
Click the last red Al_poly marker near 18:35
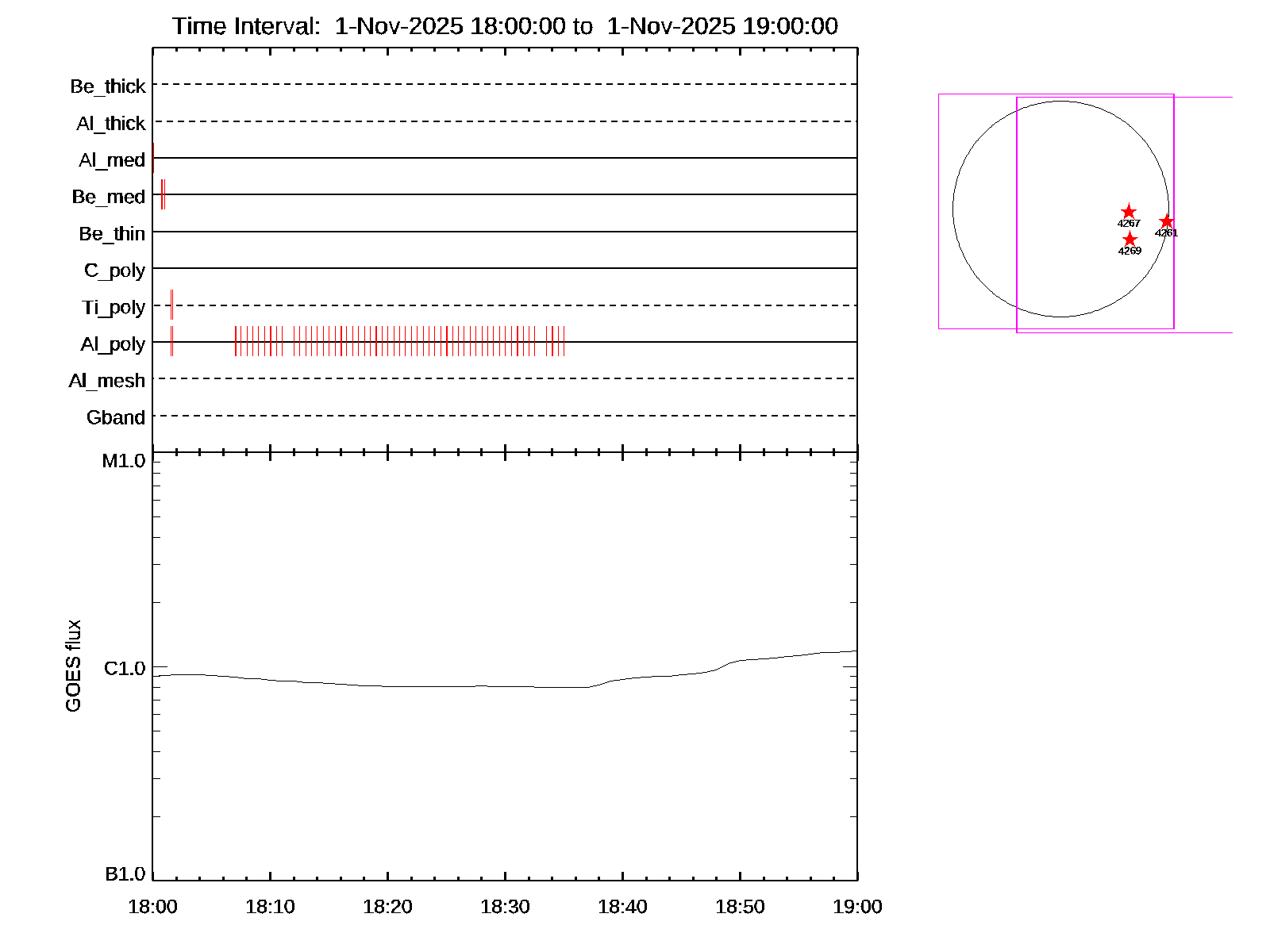point(564,341)
